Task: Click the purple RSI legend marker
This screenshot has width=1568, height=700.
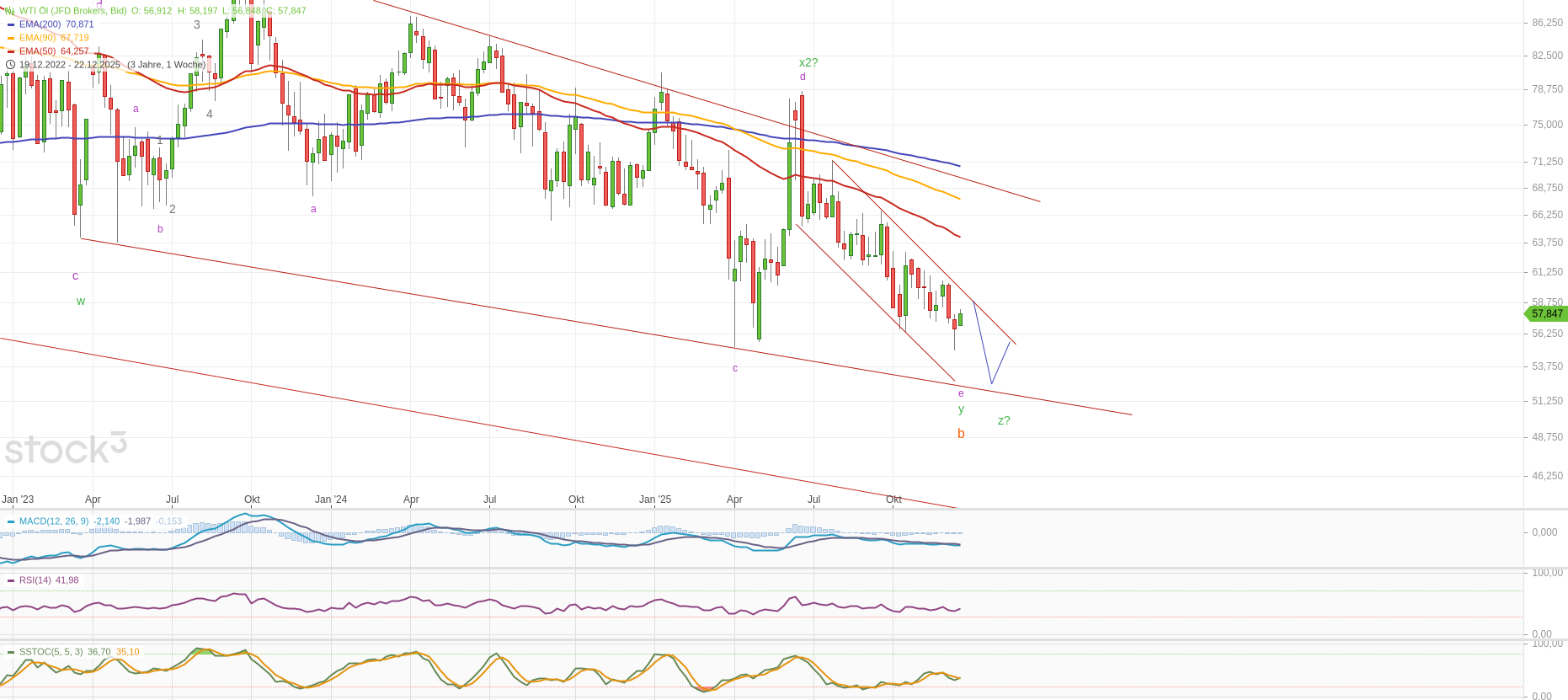Action: [11, 580]
